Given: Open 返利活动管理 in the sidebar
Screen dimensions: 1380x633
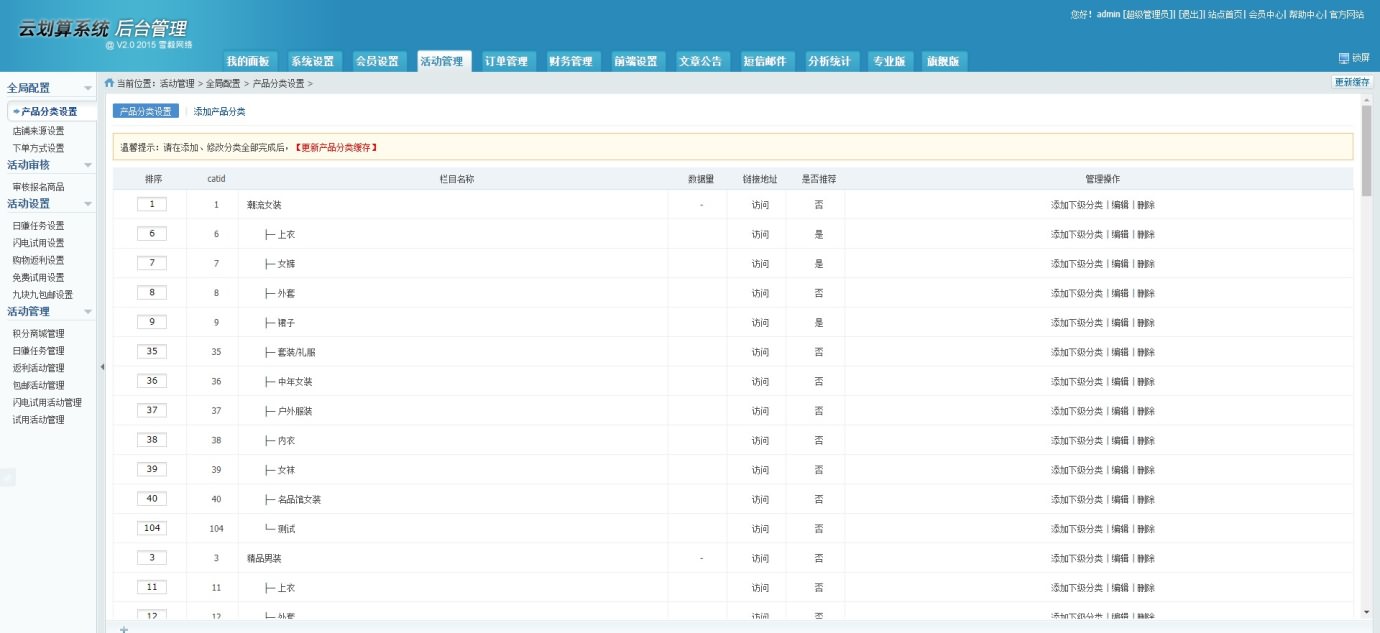Looking at the screenshot, I should (x=38, y=368).
